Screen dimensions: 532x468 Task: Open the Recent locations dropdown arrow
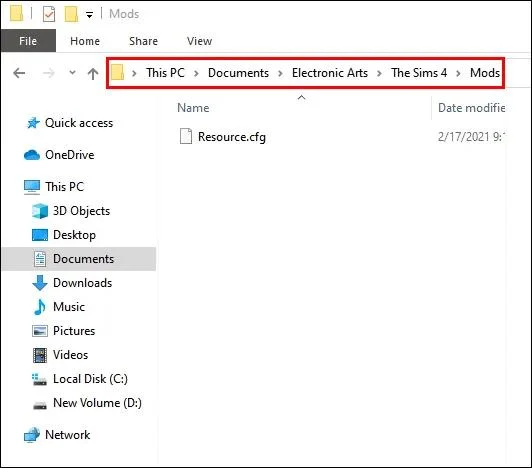(x=72, y=73)
